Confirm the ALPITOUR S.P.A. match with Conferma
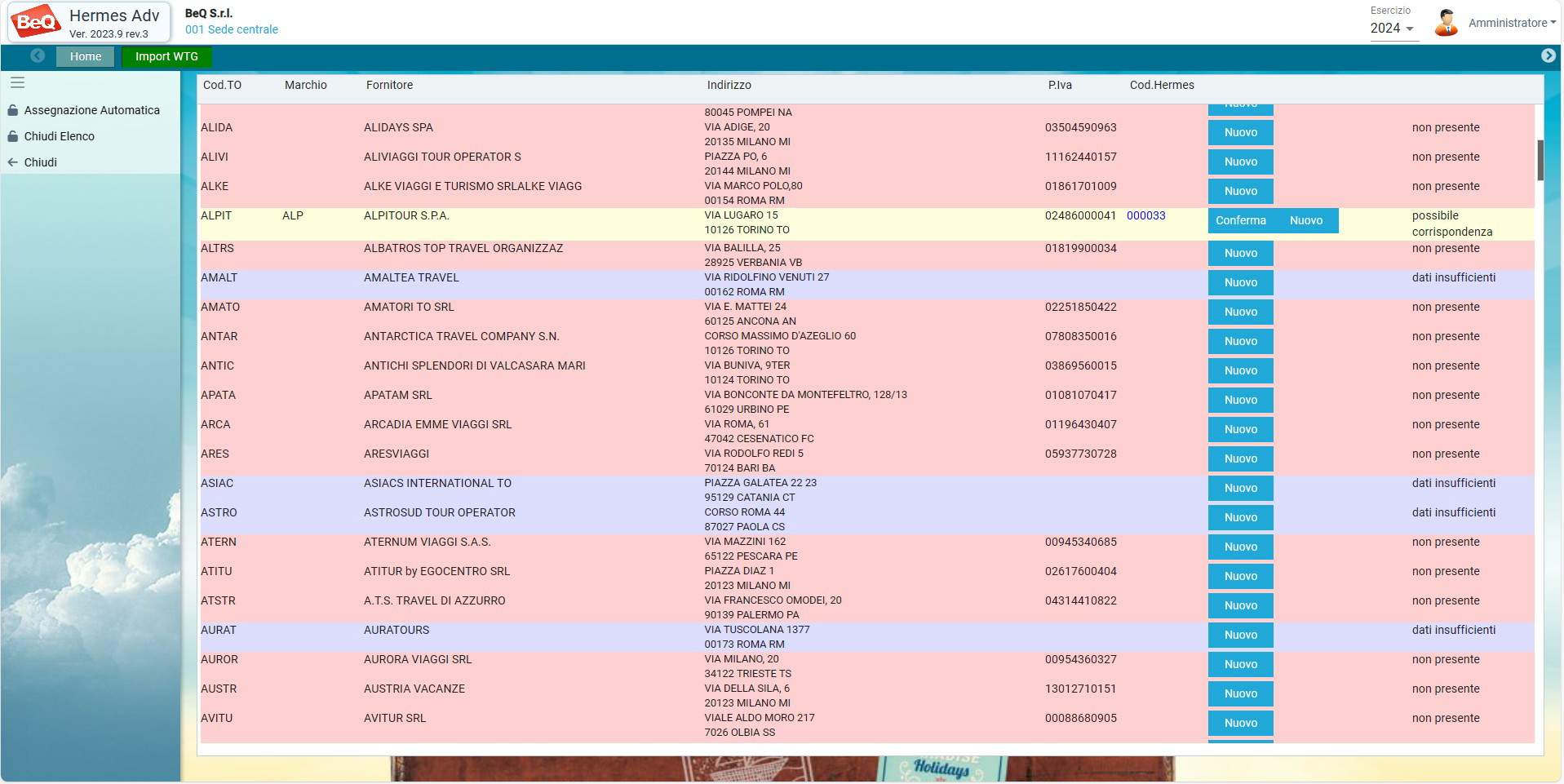This screenshot has width=1564, height=784. [x=1240, y=220]
